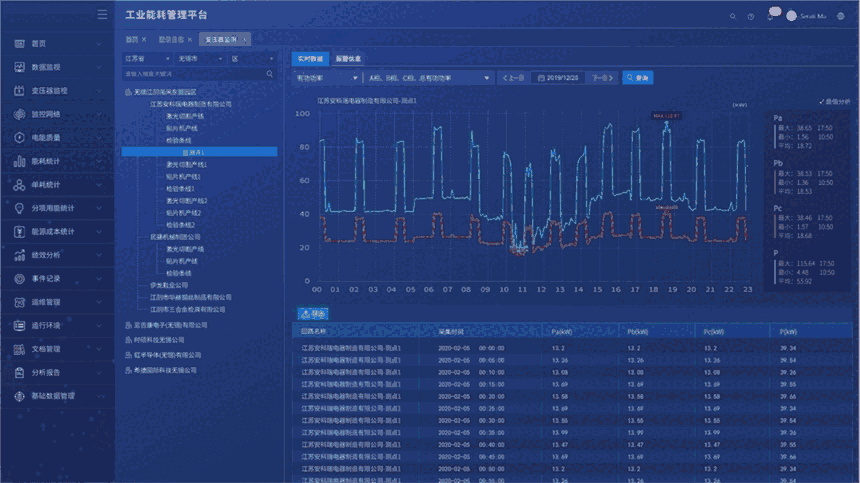Collapse the sidebar with the hamburger icon
Screen dimensions: 860x483
(102, 15)
